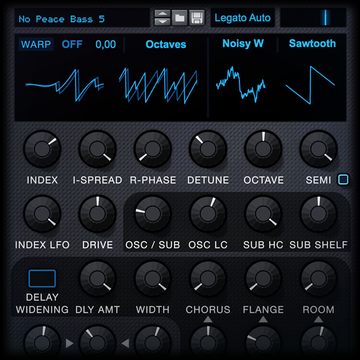Click the right-pointing arrow between bottom knobs
360x360 pixels.
(70, 343)
